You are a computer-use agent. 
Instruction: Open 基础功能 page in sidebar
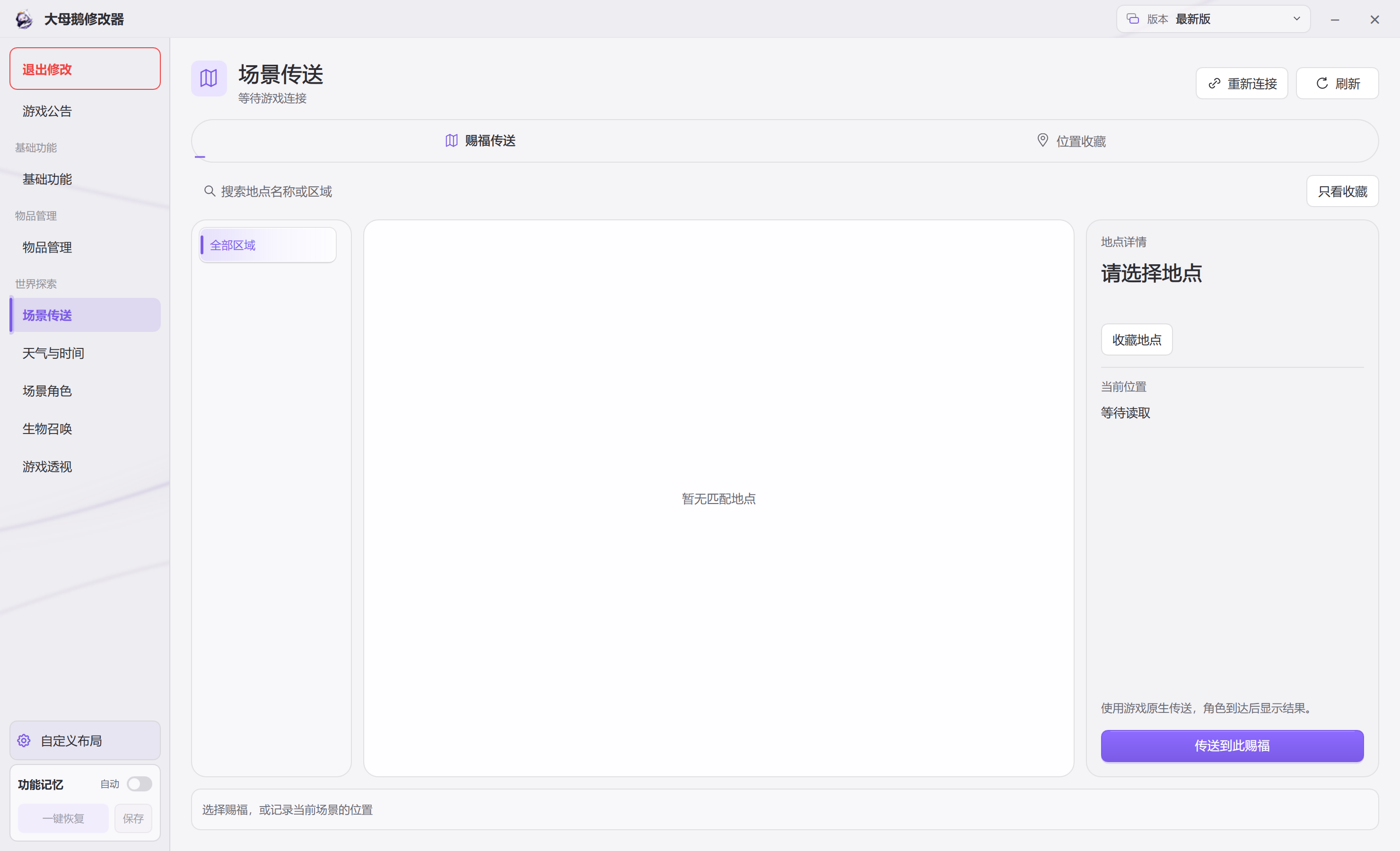[85, 179]
